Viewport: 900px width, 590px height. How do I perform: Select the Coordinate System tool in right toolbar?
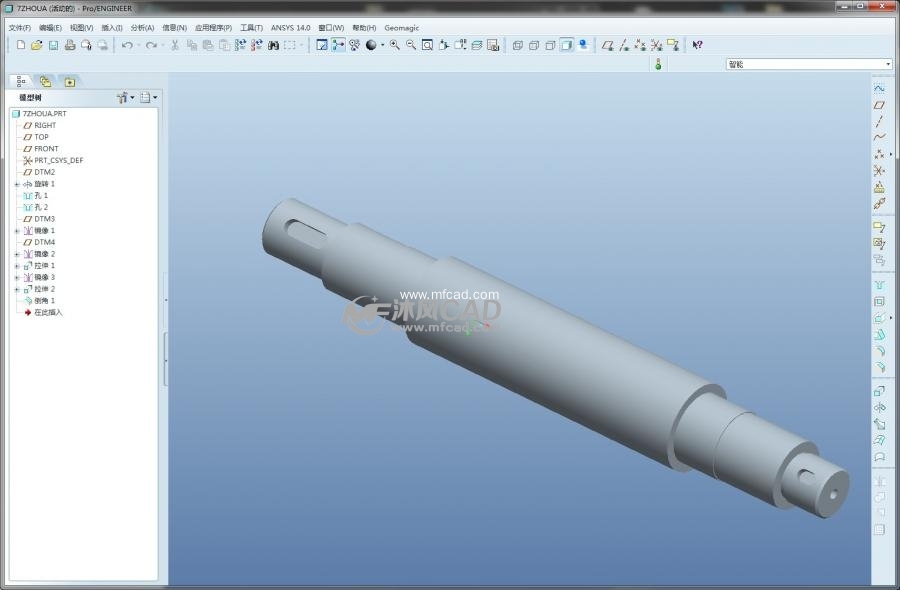pyautogui.click(x=879, y=170)
